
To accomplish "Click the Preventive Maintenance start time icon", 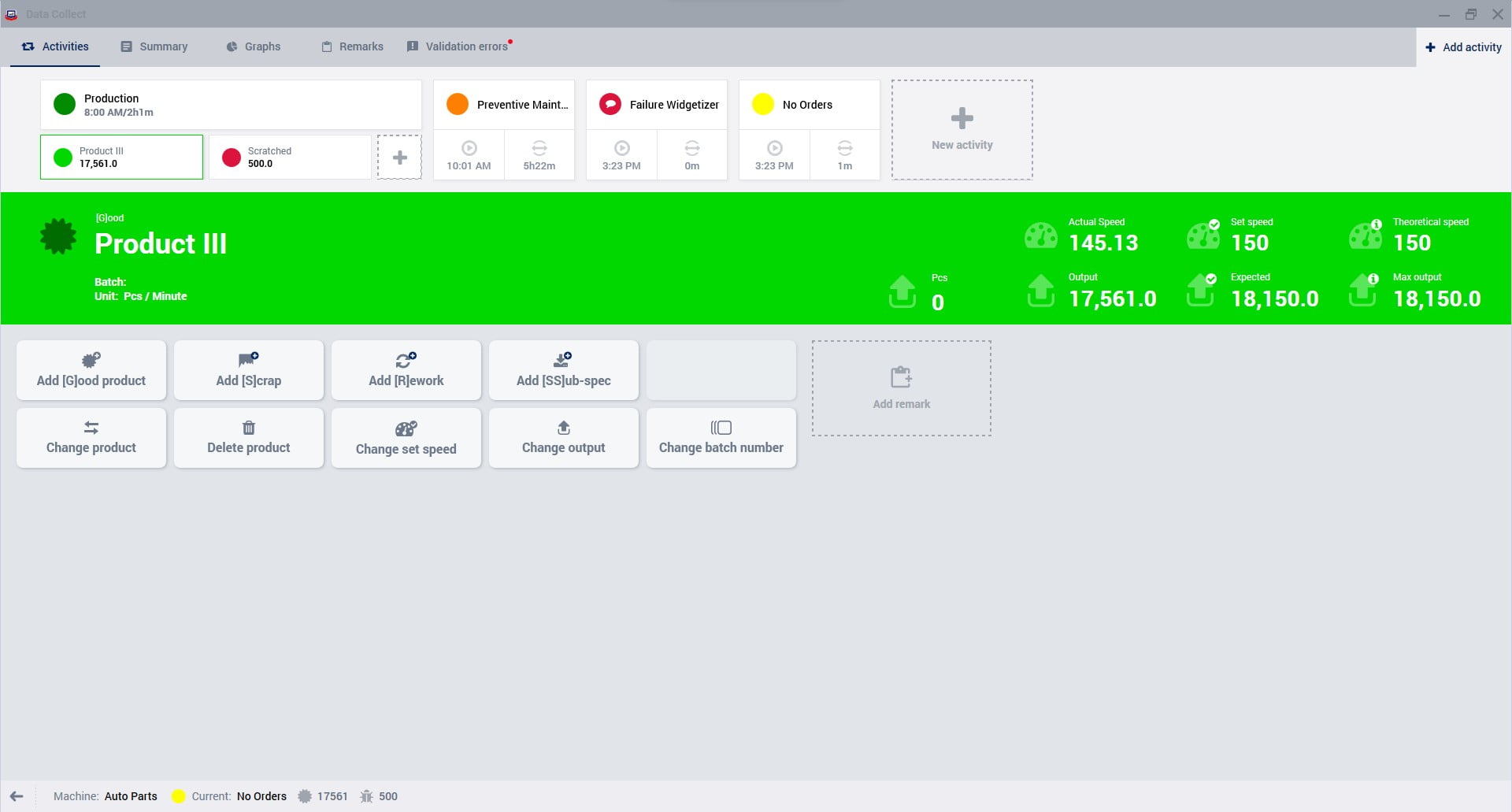I will coord(469,148).
